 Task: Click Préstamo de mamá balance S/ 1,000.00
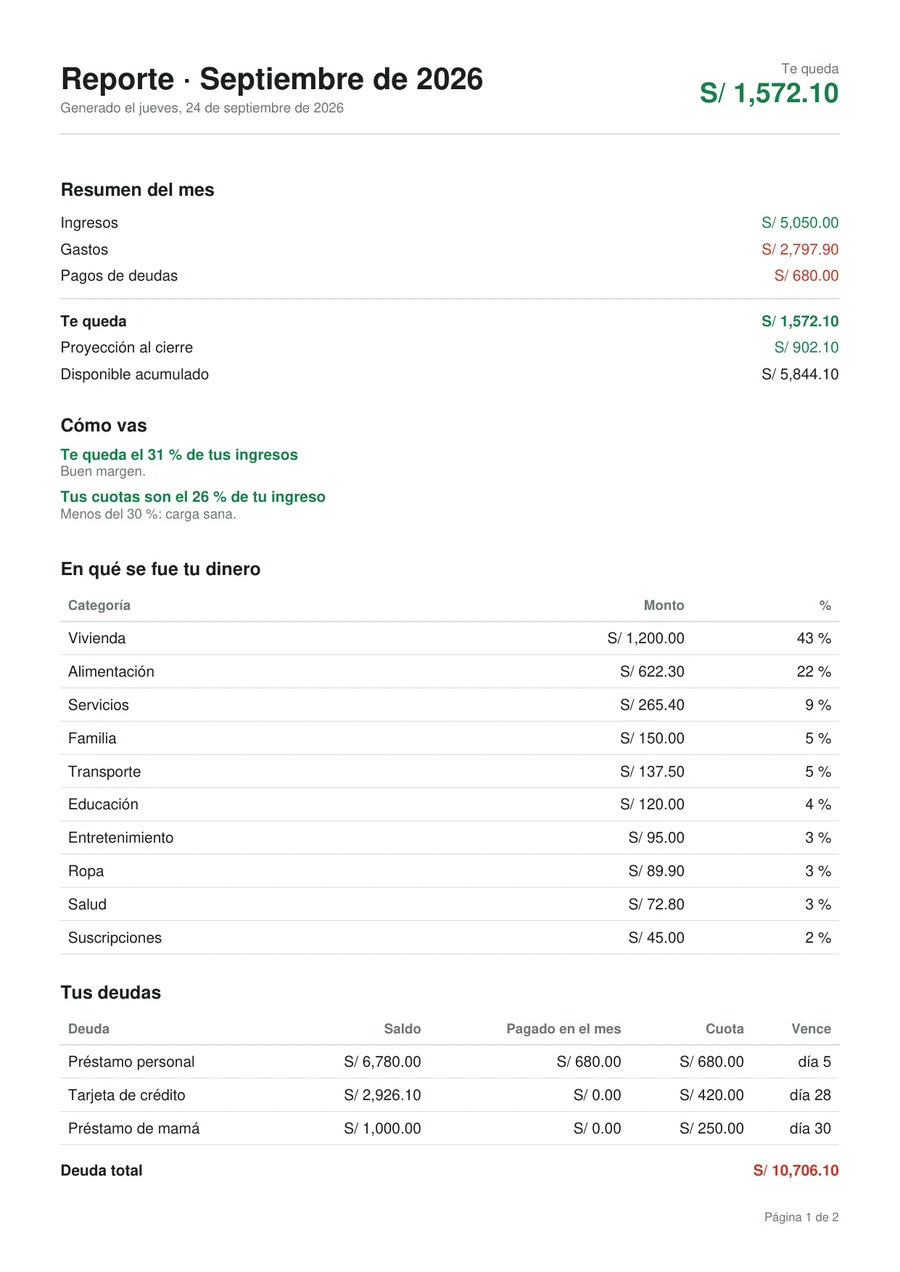382,1129
